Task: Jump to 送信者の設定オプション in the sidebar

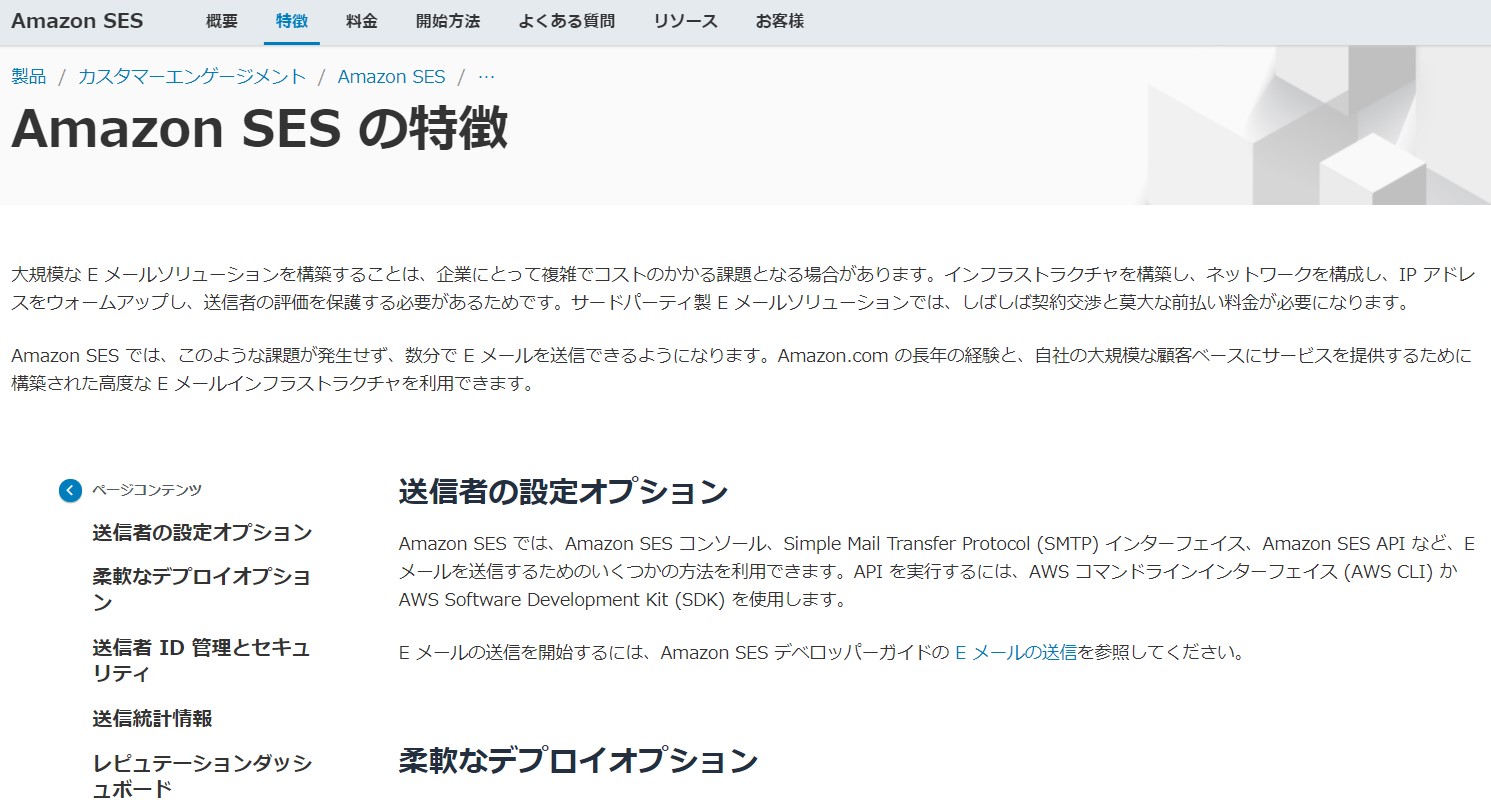Action: click(x=202, y=532)
